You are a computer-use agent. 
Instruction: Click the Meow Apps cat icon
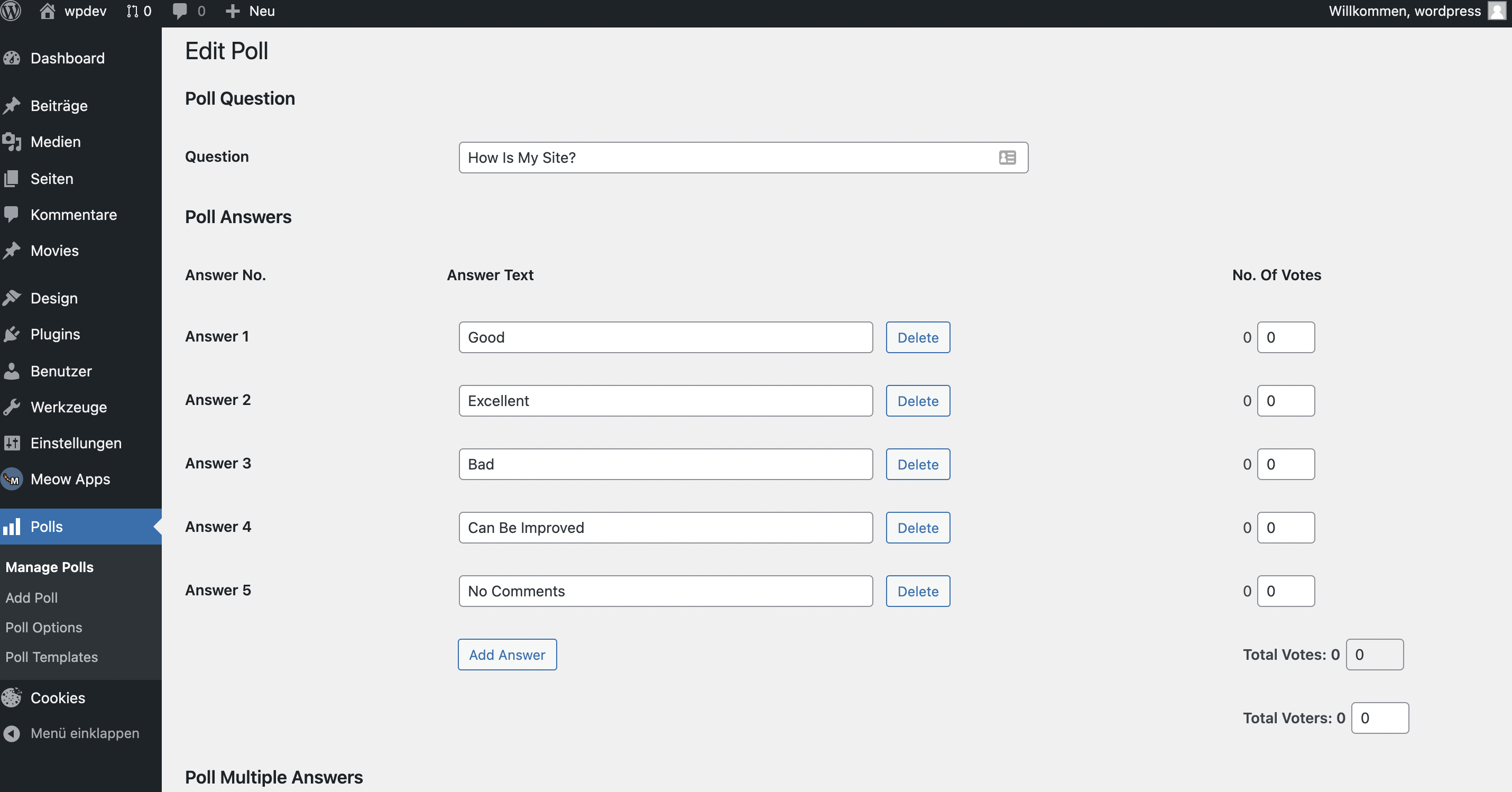tap(12, 479)
